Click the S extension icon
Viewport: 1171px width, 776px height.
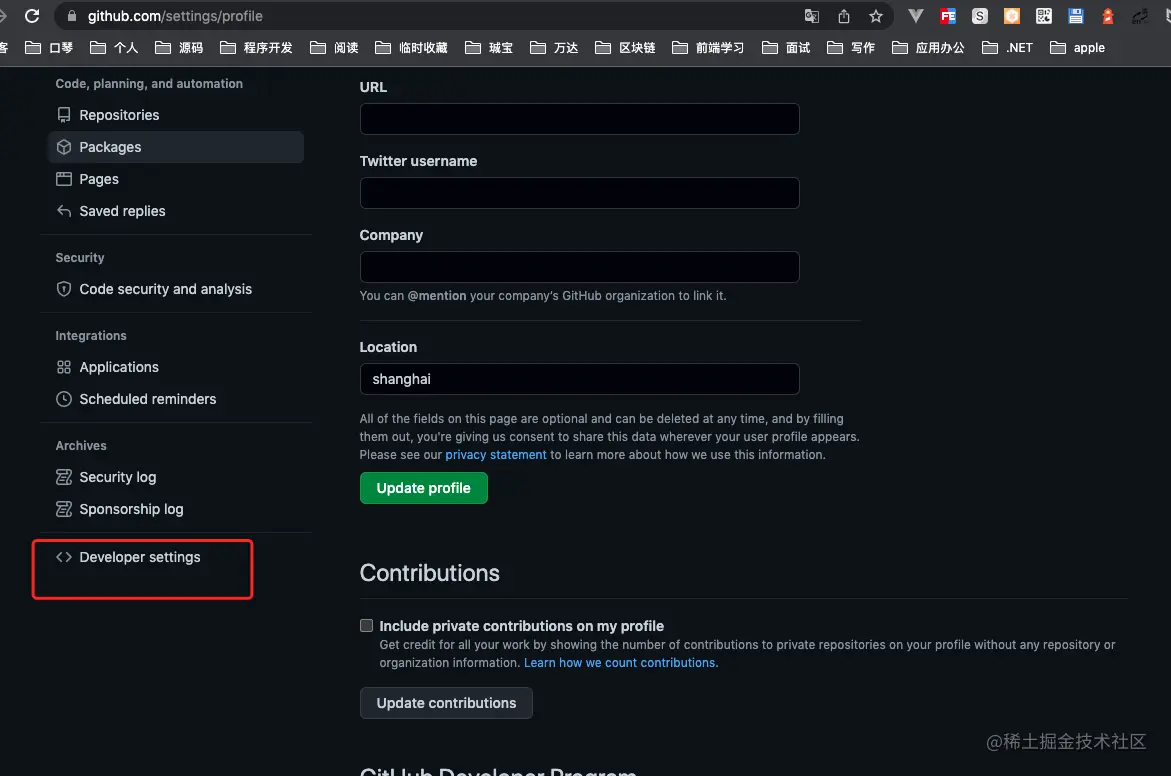pyautogui.click(x=980, y=16)
